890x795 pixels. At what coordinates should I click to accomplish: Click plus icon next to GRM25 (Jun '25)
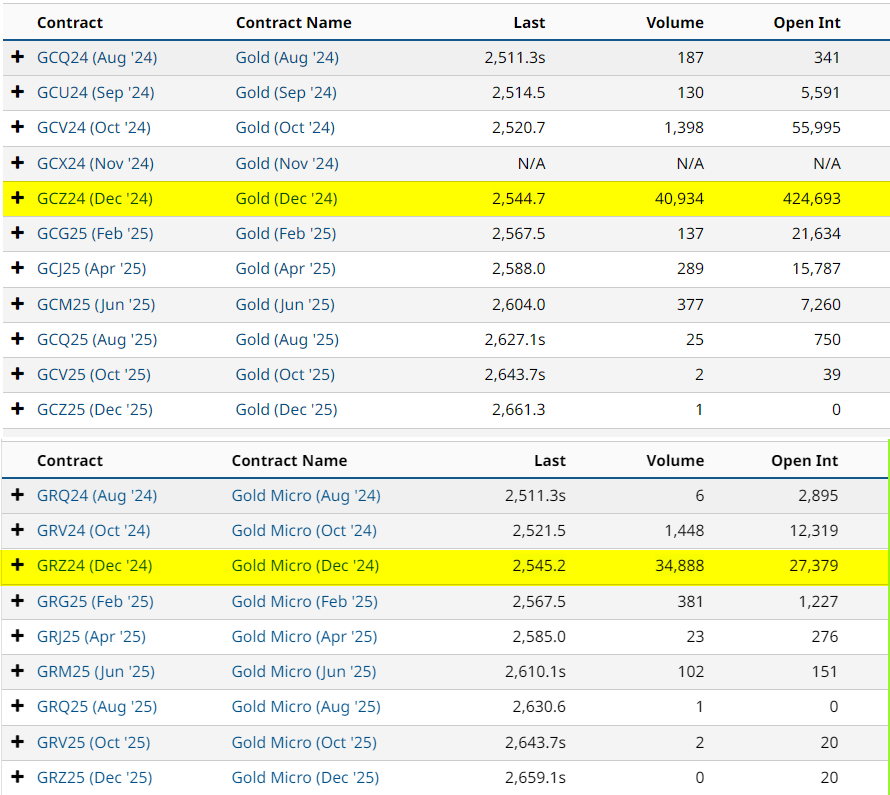17,671
